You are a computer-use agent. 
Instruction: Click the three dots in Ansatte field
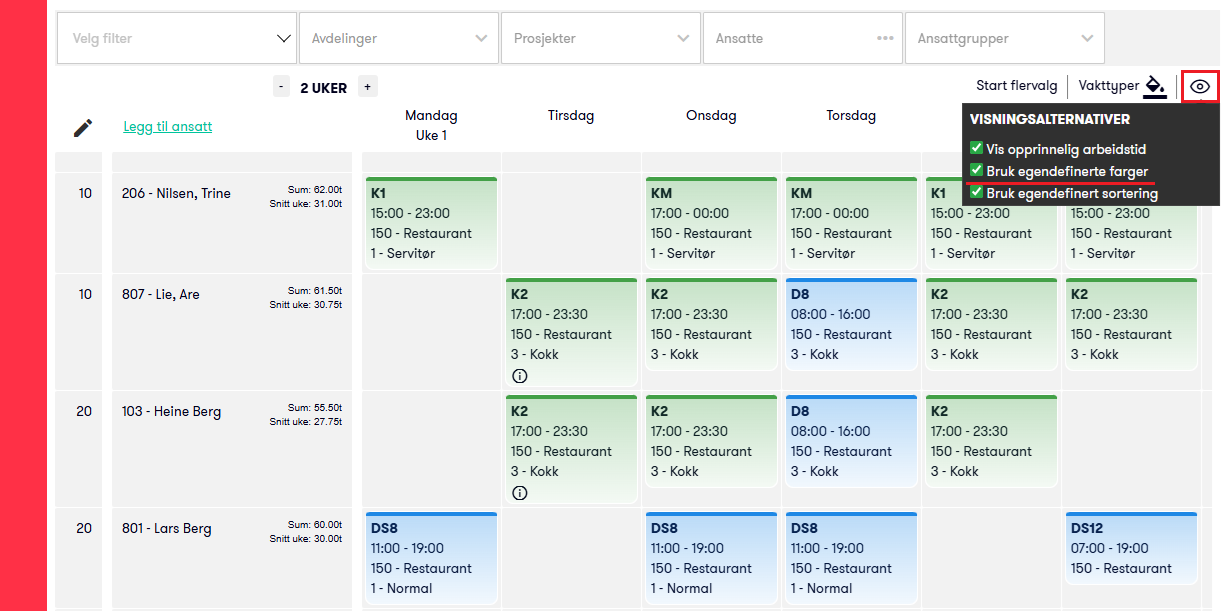point(885,38)
